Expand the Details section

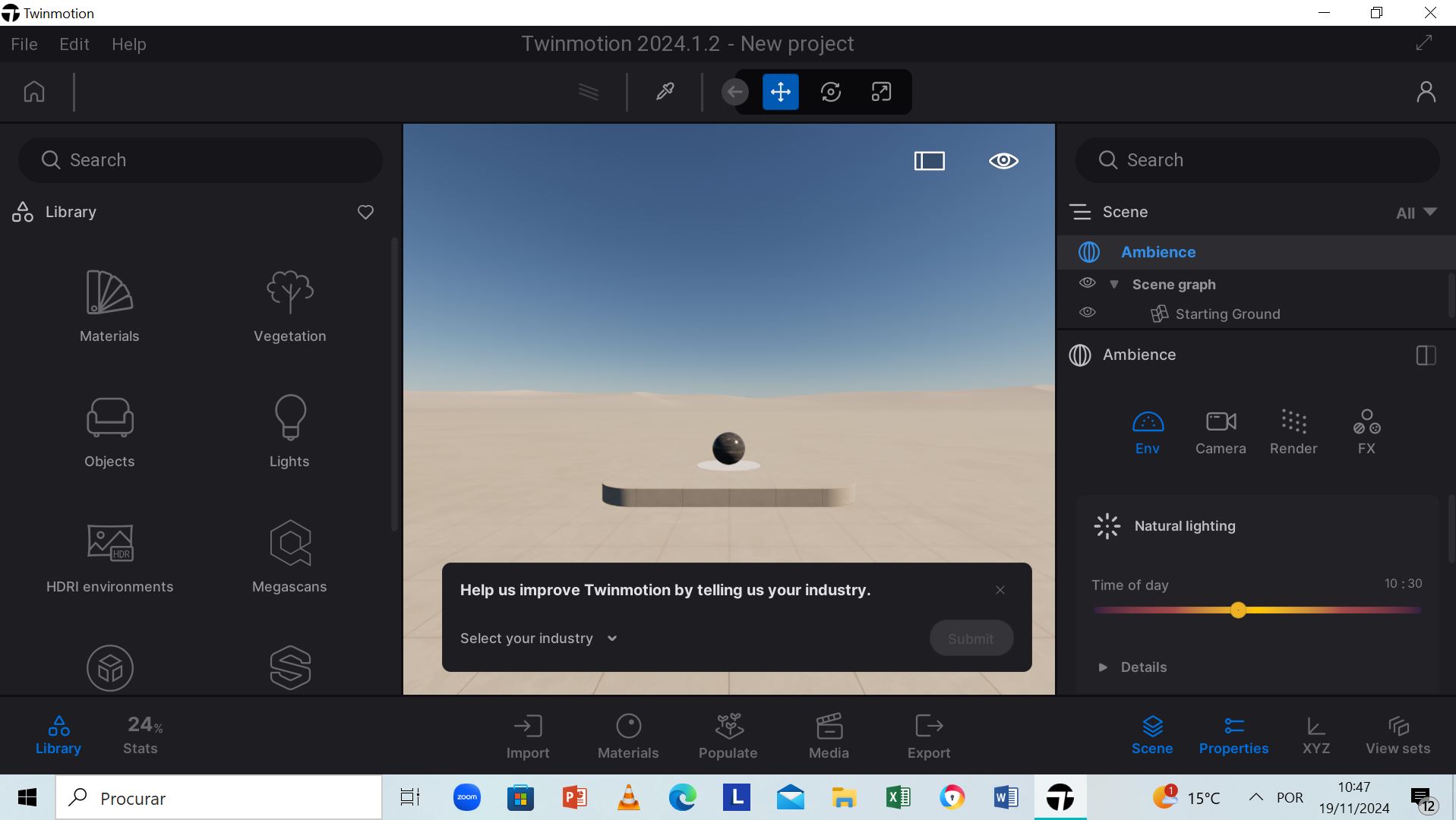[1103, 667]
